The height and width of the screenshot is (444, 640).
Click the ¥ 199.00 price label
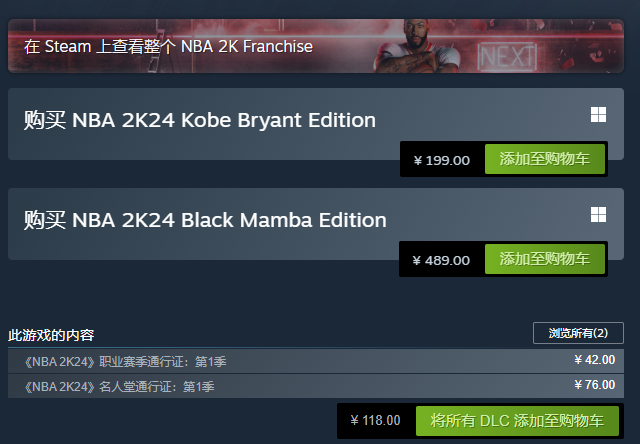click(x=441, y=161)
